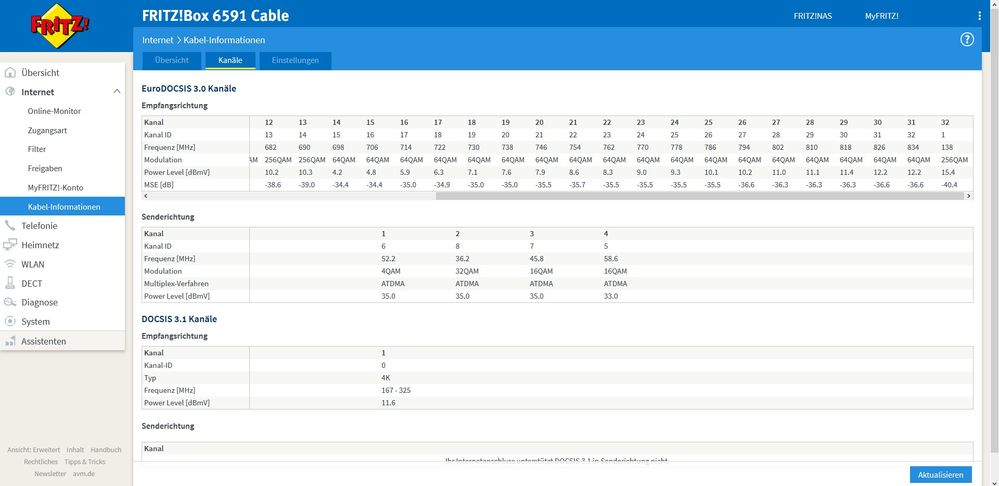Viewport: 999px width, 486px height.
Task: Click the 4K type value
Action: [x=385, y=378]
